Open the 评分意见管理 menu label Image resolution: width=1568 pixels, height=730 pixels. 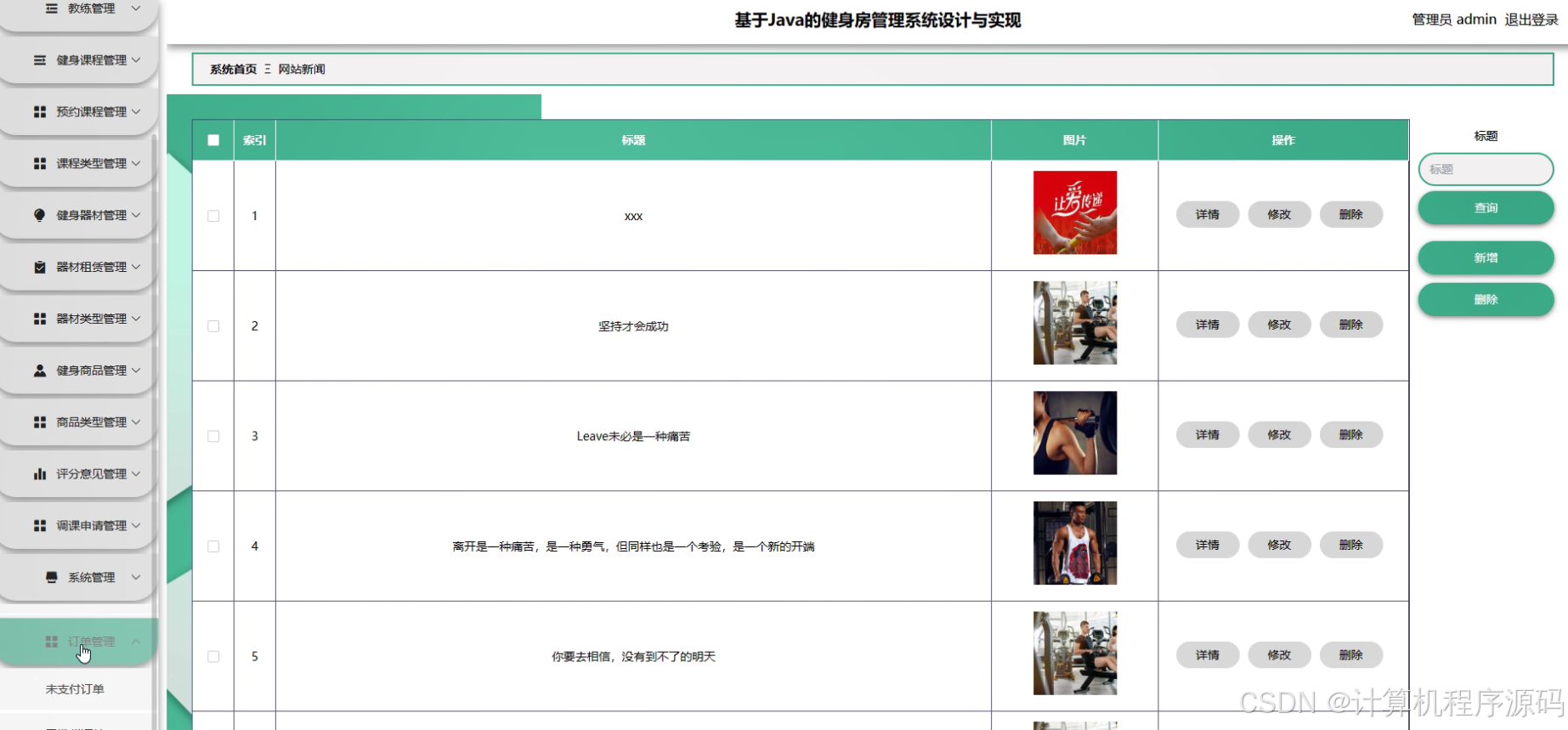click(92, 474)
